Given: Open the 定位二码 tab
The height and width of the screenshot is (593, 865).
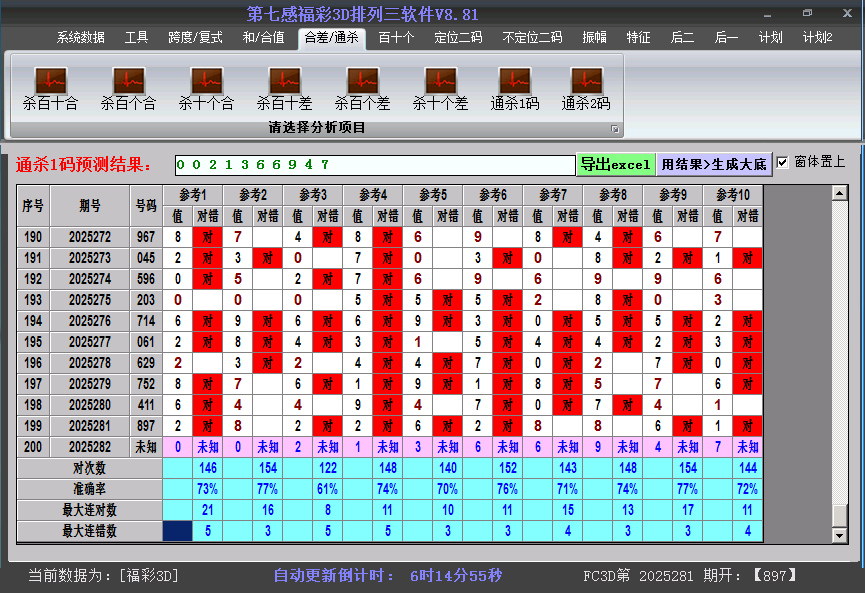Looking at the screenshot, I should (x=458, y=37).
